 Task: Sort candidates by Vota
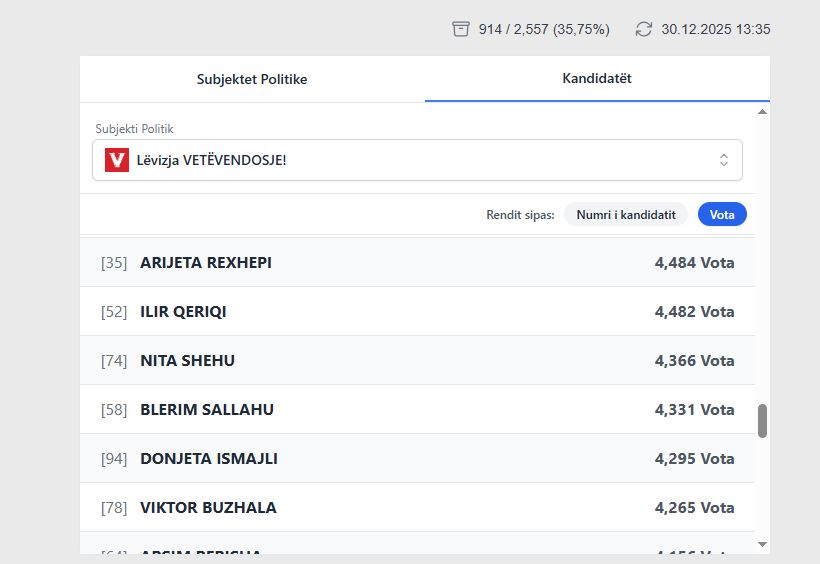coord(721,214)
